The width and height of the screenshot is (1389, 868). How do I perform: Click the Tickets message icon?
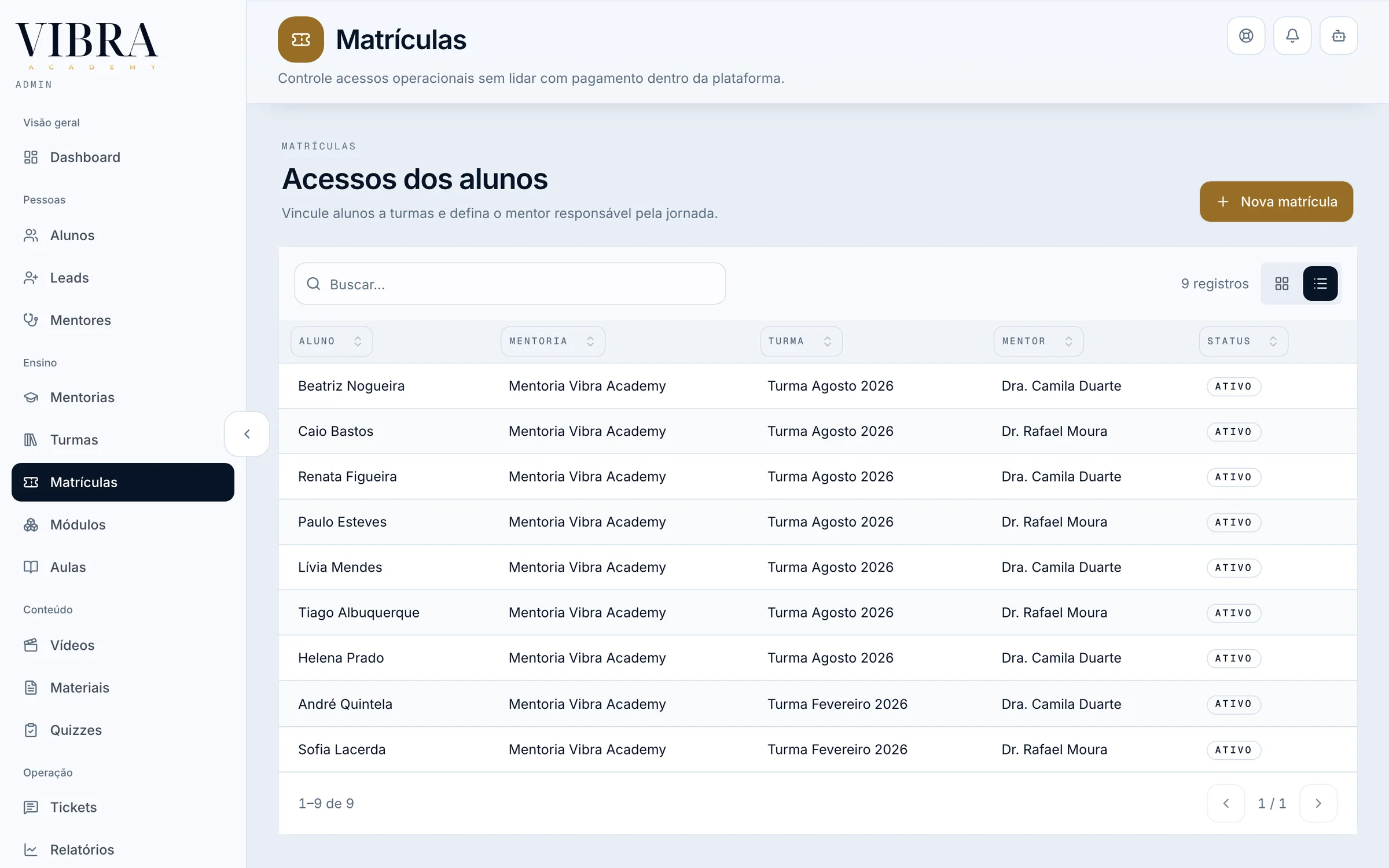pos(31,807)
